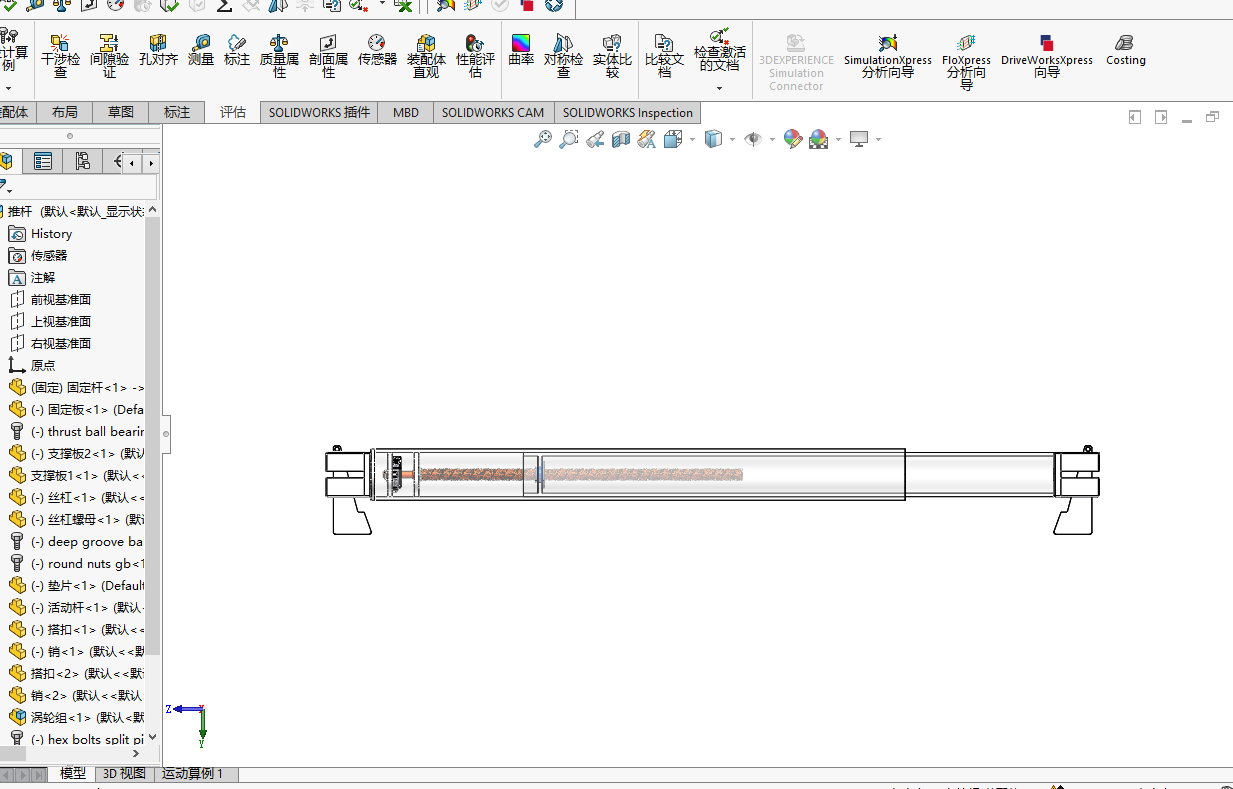Screen dimensions: 1233x789
Task: Select the 丝杠<1> component
Action: (77, 497)
